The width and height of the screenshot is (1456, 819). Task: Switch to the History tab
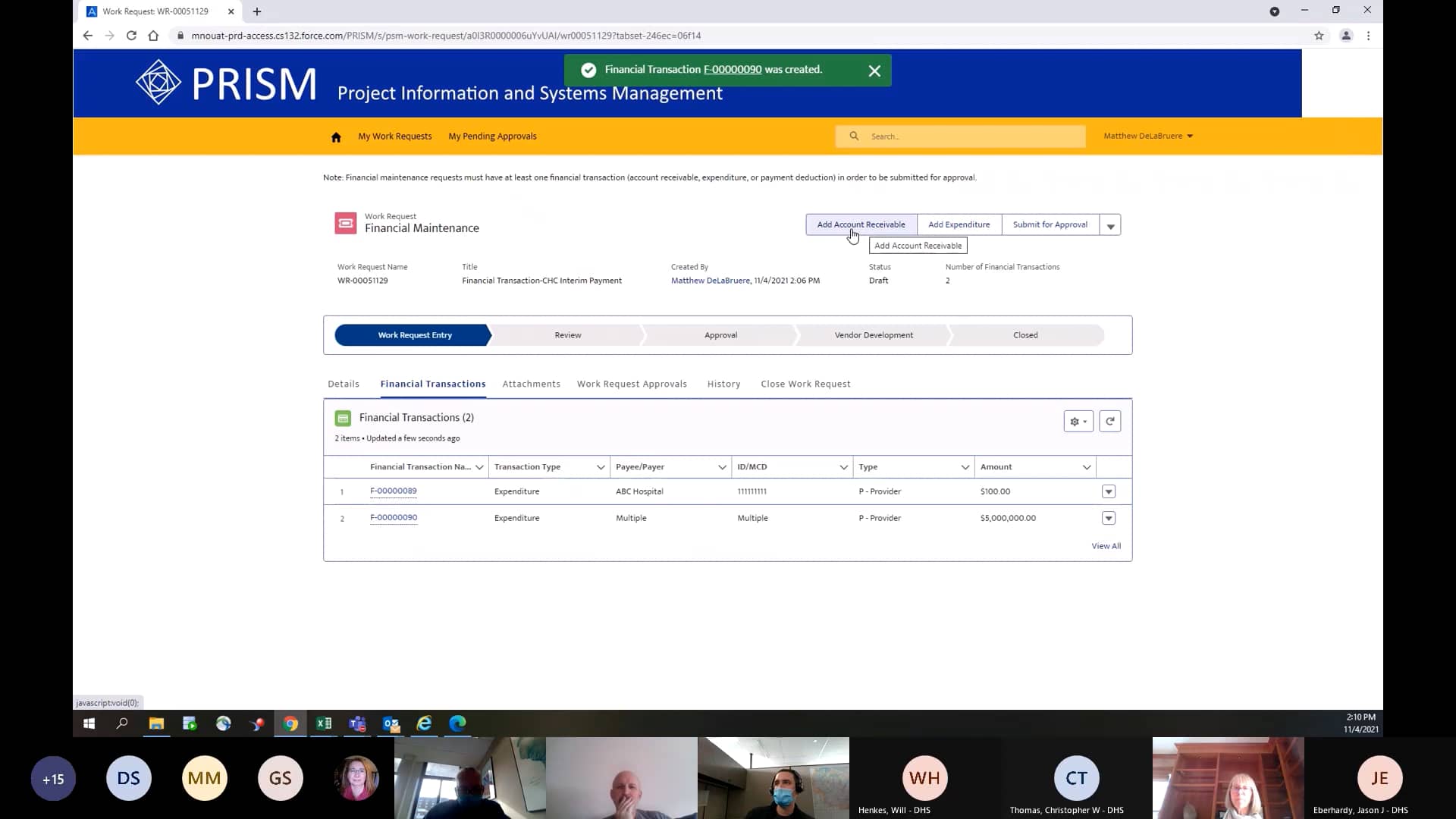(723, 384)
